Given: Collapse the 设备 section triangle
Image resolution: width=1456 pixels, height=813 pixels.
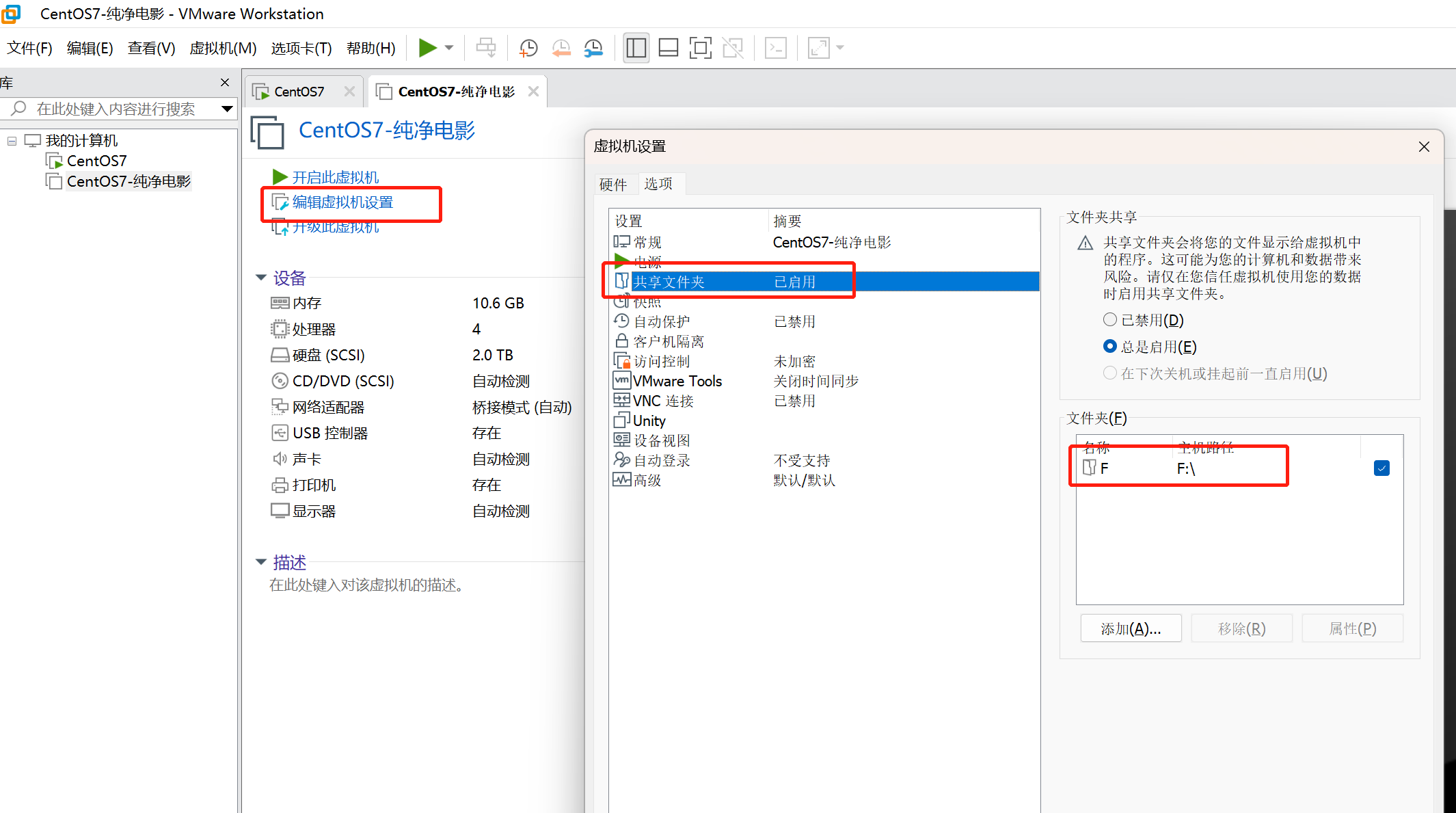Looking at the screenshot, I should click(x=260, y=278).
